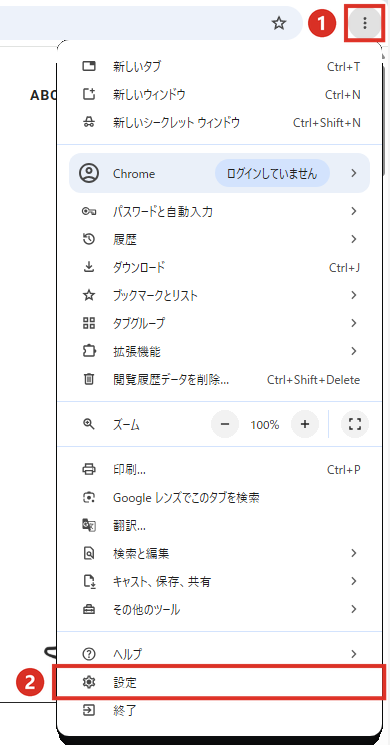Click the Chrome profile avatar icon

click(x=89, y=173)
